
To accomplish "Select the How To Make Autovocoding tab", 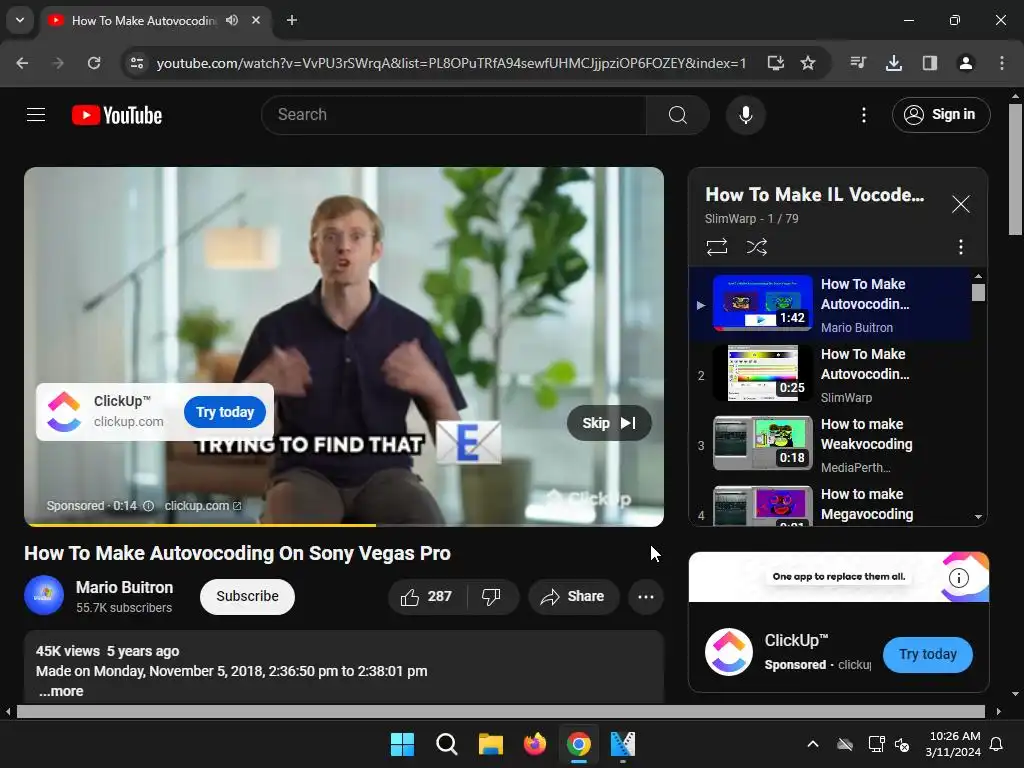I will (144, 20).
